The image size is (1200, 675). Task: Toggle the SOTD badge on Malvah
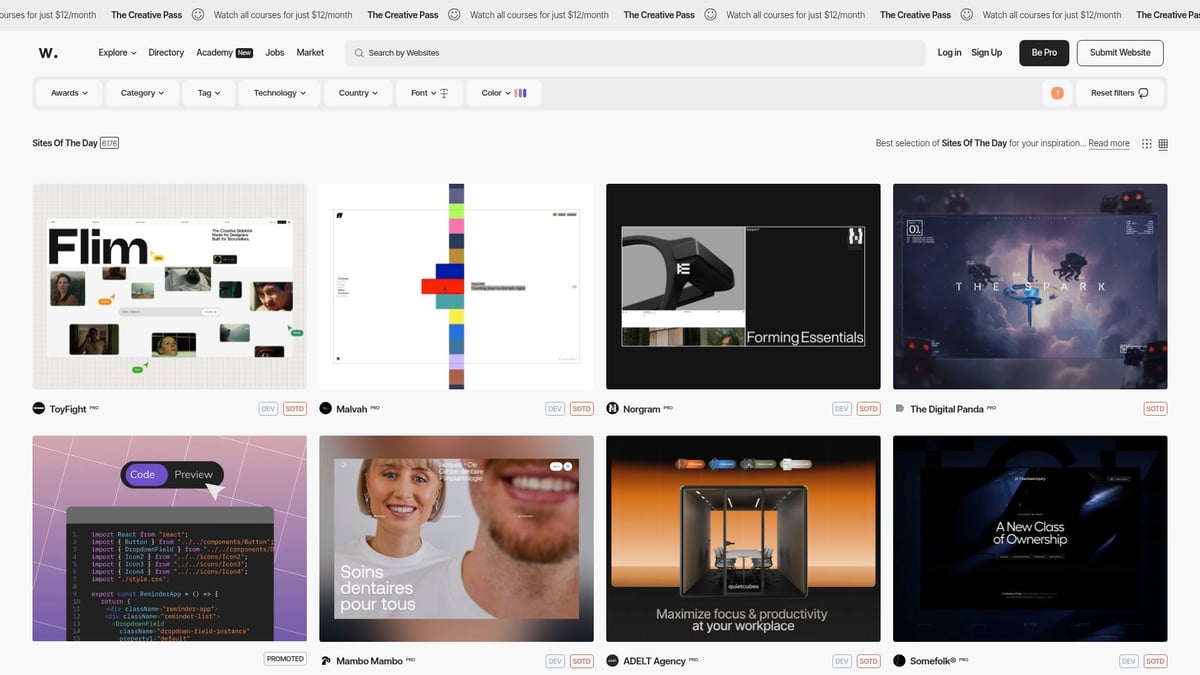coord(581,408)
